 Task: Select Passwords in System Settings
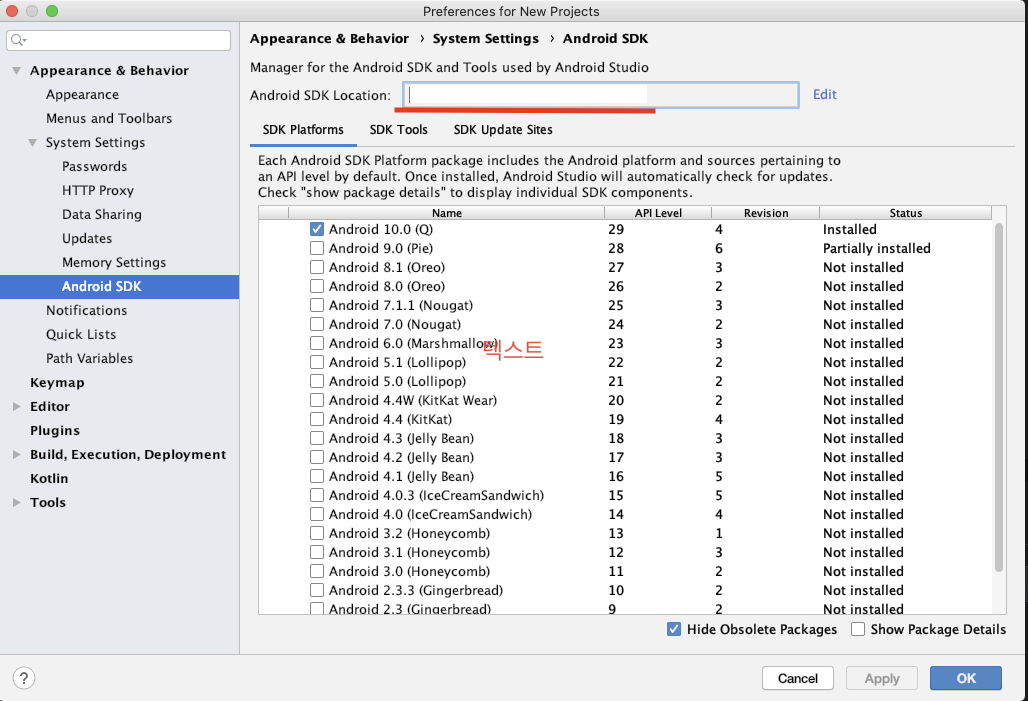(94, 167)
